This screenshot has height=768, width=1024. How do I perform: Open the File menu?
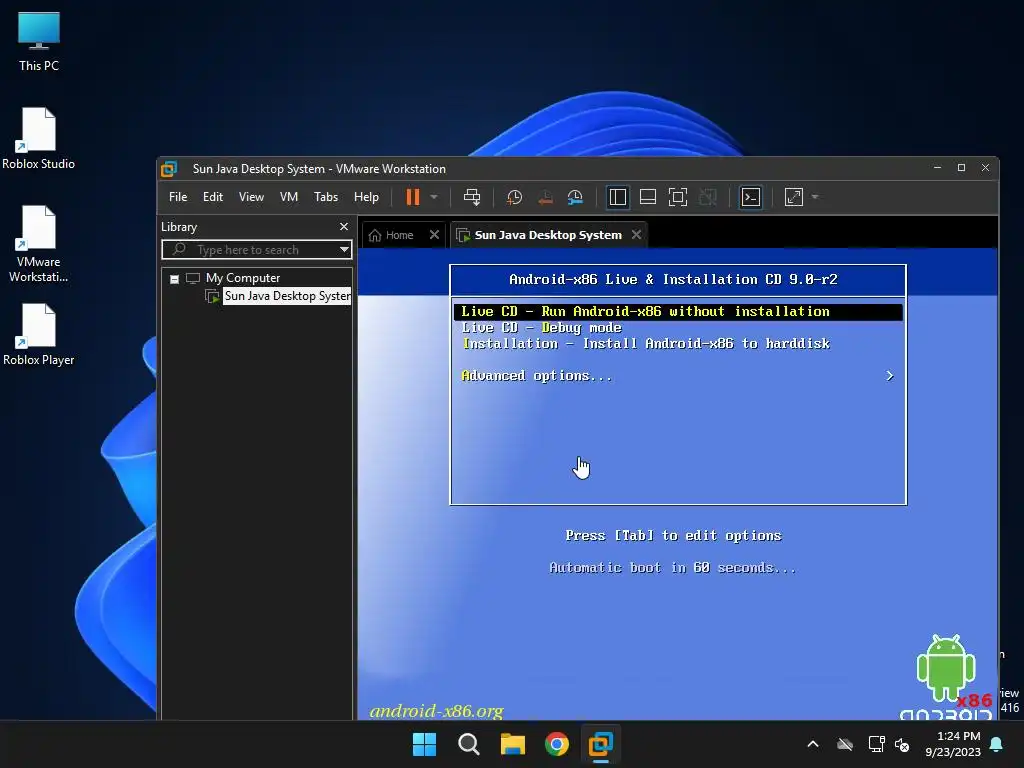178,197
